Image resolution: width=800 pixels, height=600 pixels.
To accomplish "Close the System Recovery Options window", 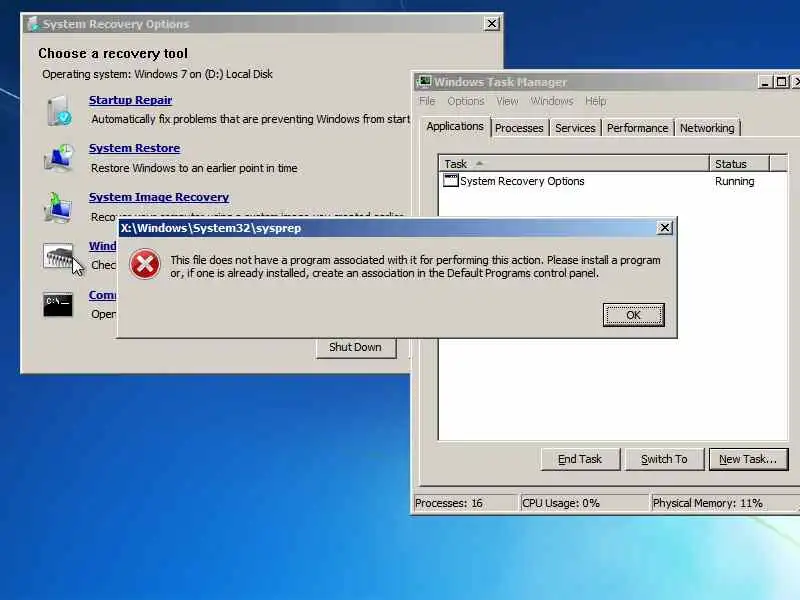I will click(x=491, y=23).
